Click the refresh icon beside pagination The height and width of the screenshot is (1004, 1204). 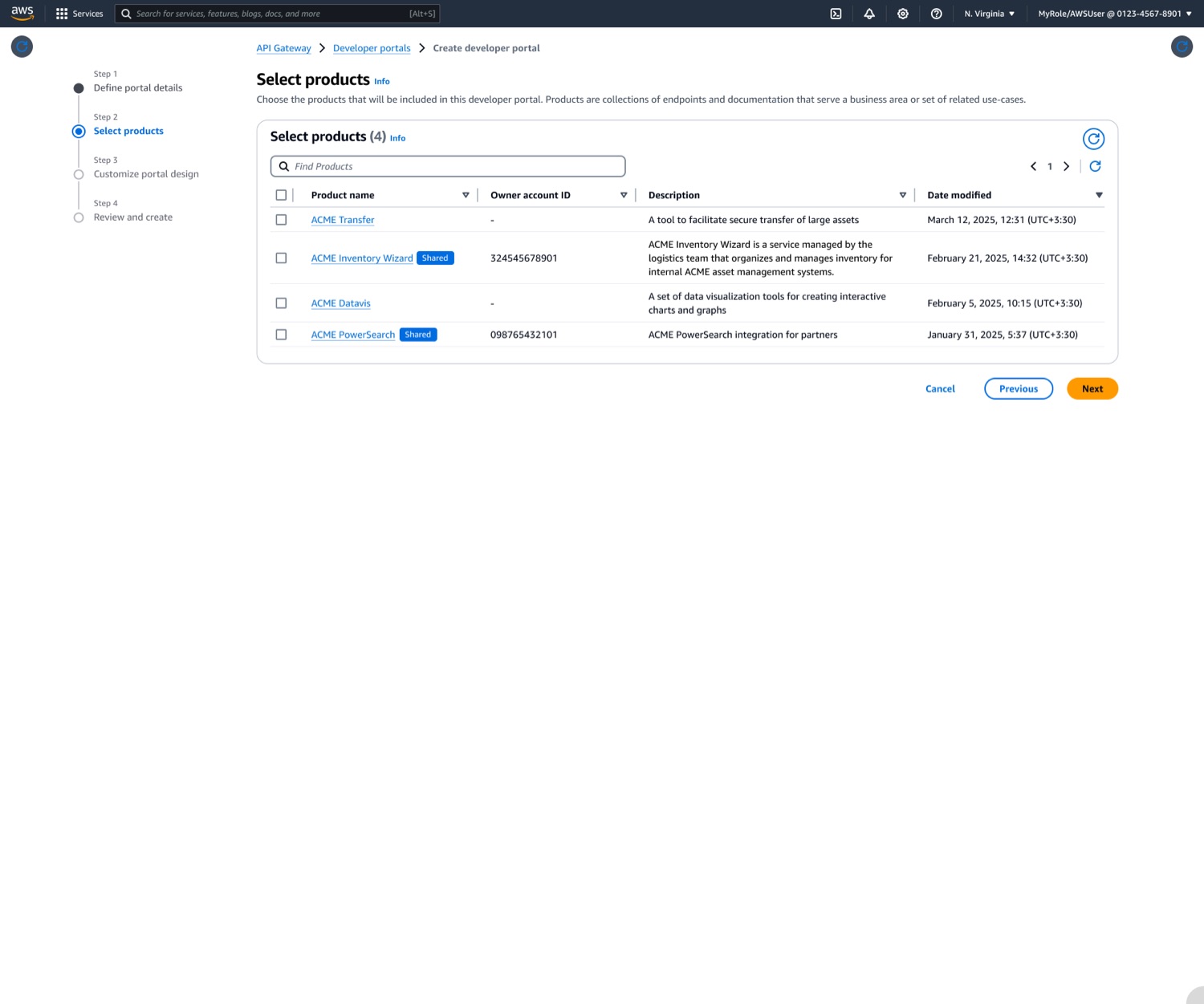(x=1095, y=166)
